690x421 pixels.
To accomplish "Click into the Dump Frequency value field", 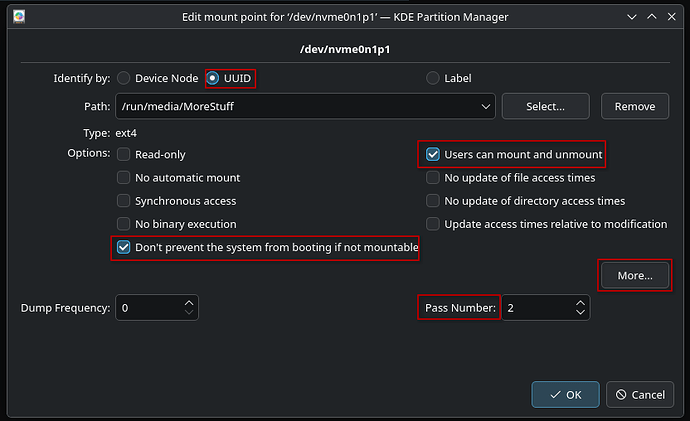I will tap(149, 308).
